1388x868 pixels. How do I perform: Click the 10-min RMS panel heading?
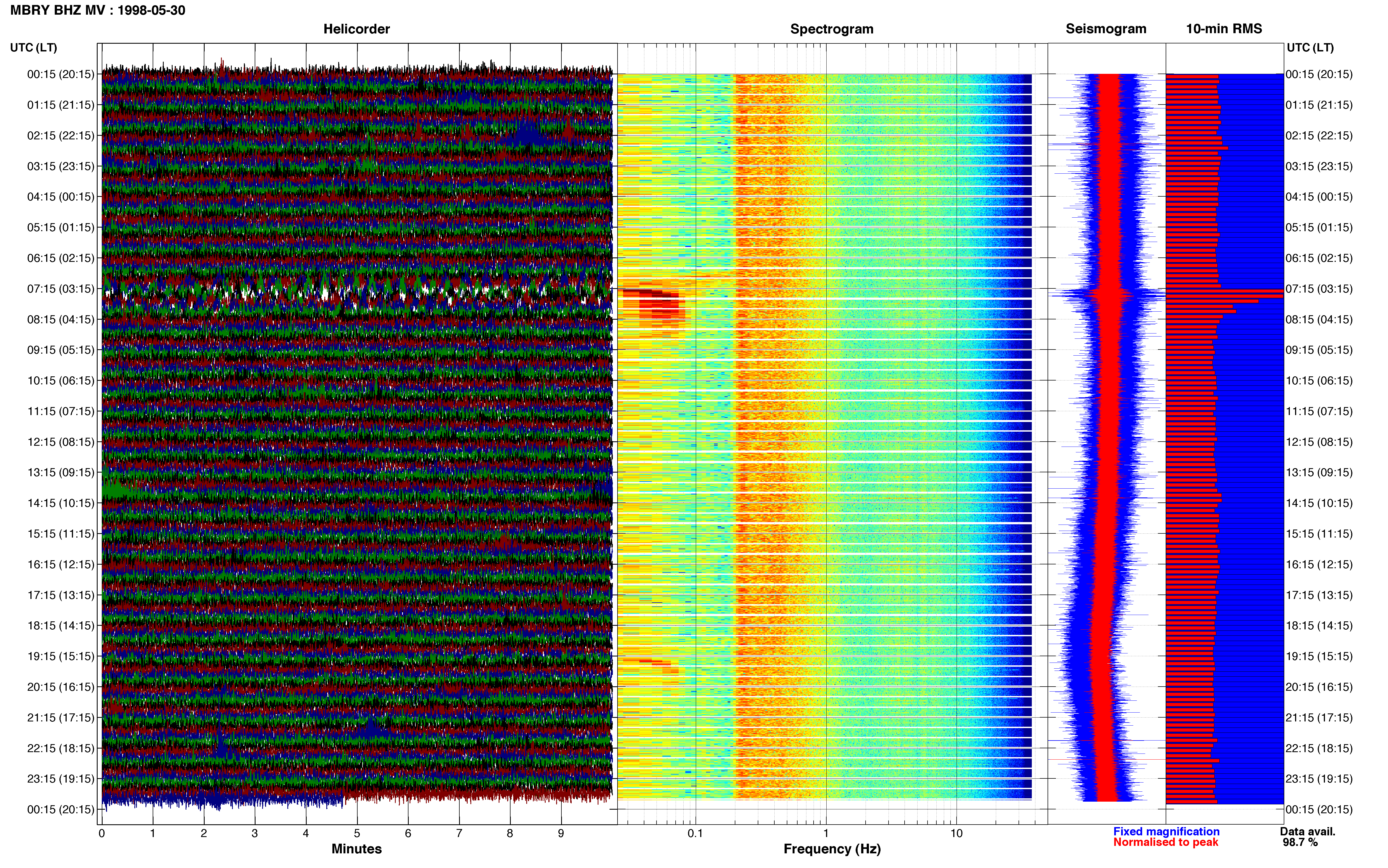click(1224, 29)
